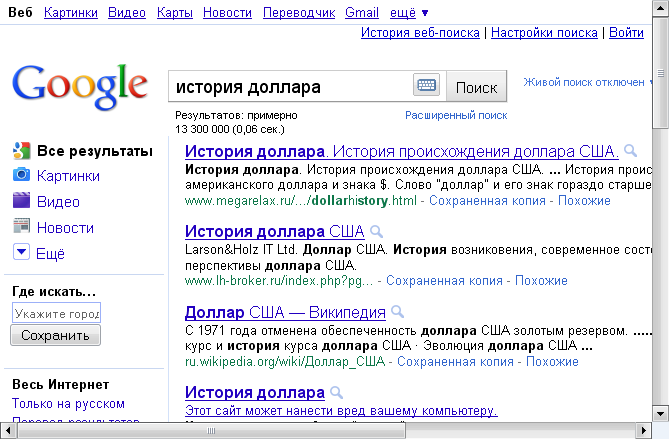
Task: Open the Живой поиск отключен dropdown
Action: 588,82
